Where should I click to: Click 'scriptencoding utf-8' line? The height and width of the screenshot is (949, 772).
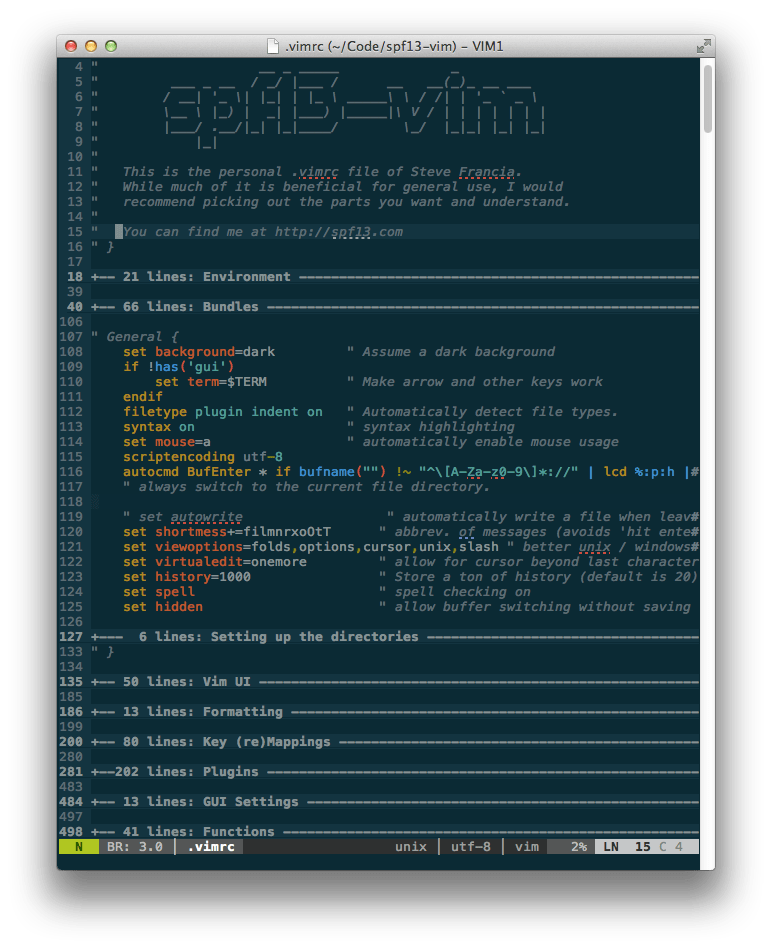pos(203,457)
